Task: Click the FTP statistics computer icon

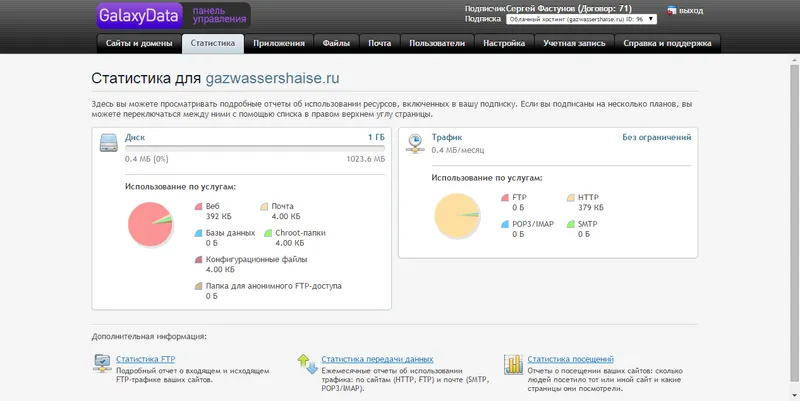Action: tap(102, 364)
